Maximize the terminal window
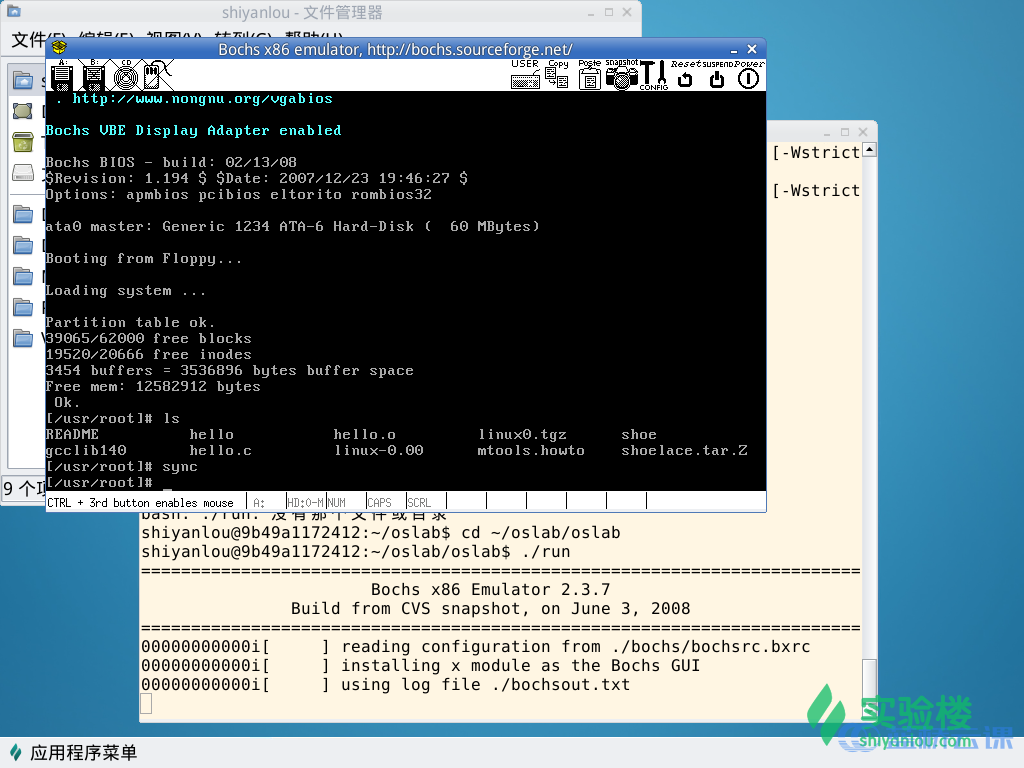 tap(846, 132)
